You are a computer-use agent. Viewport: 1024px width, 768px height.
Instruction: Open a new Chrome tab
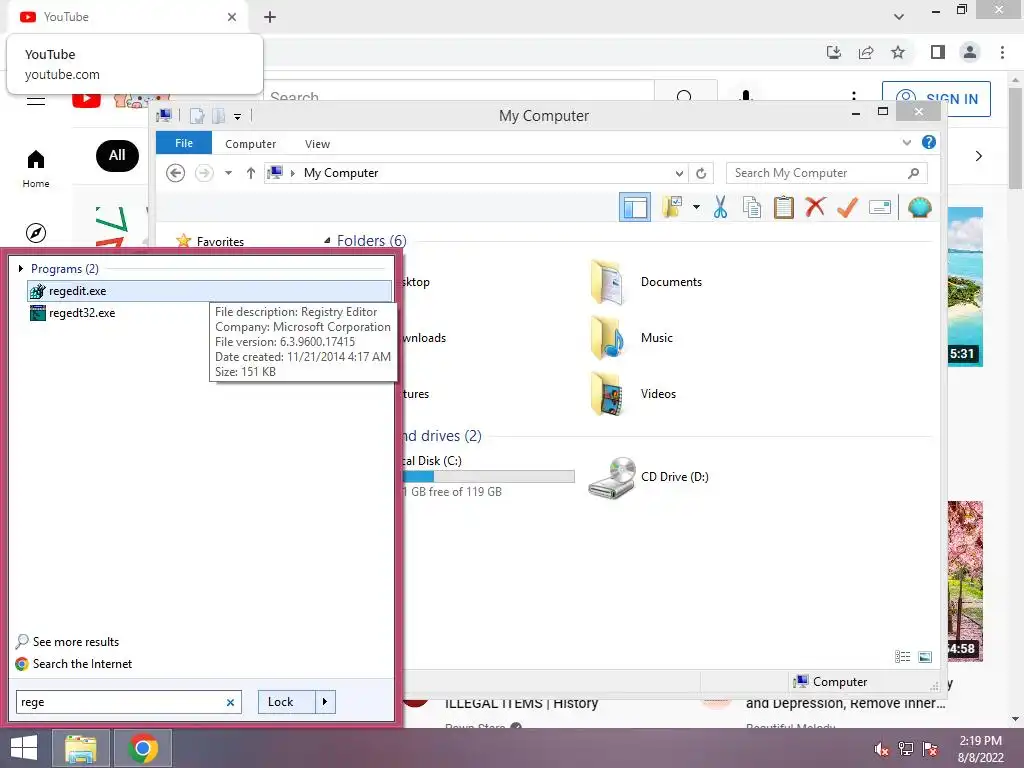270,17
